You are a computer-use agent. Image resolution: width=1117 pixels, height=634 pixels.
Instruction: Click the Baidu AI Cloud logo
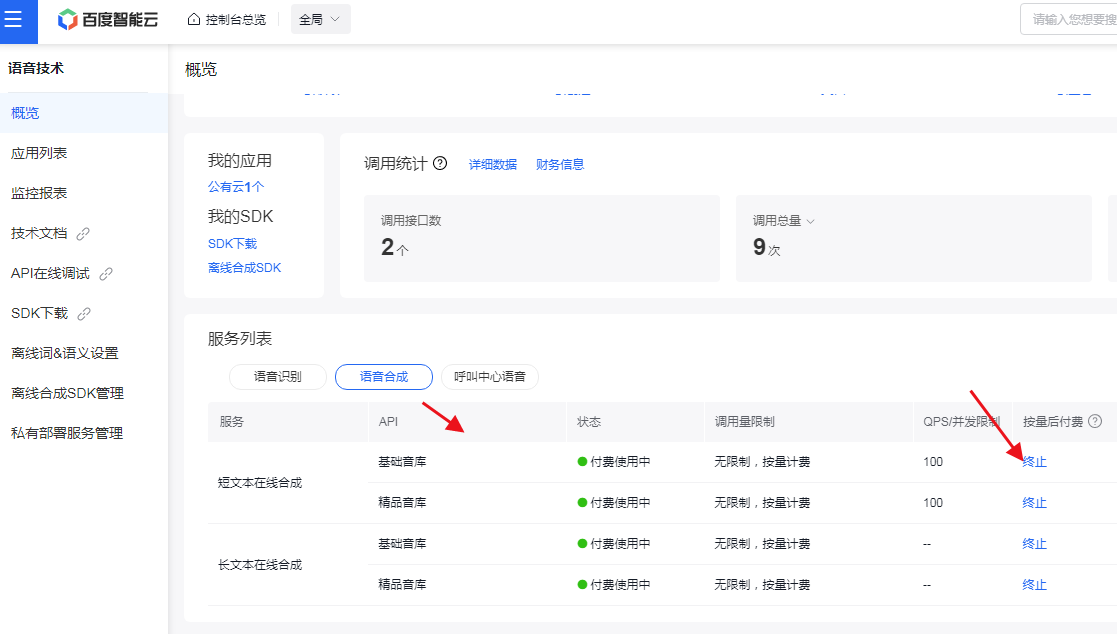click(x=108, y=20)
